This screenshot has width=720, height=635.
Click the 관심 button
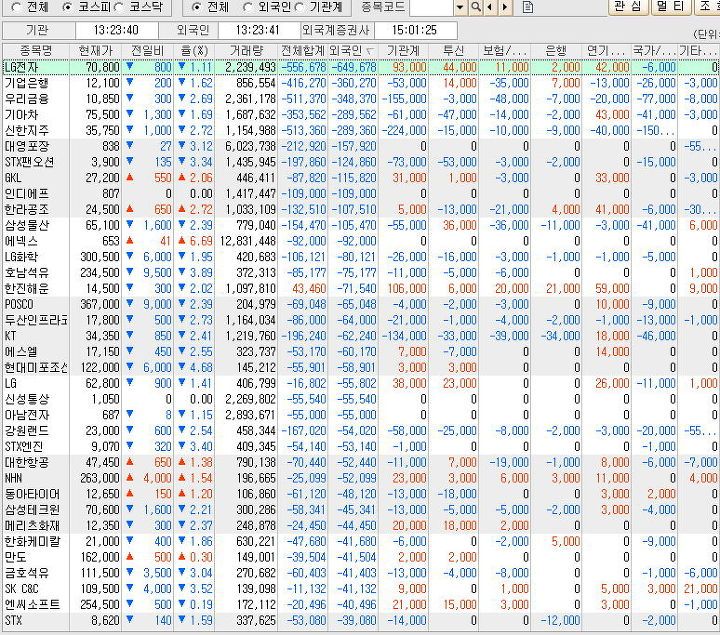click(628, 6)
